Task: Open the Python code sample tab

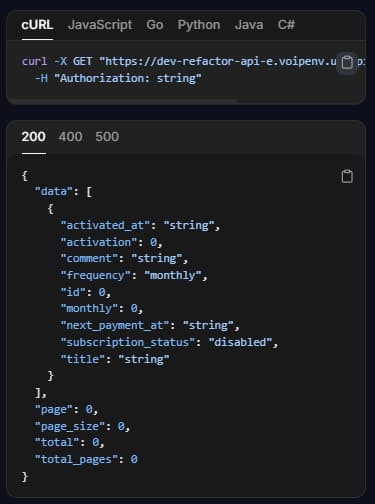Action: 199,25
